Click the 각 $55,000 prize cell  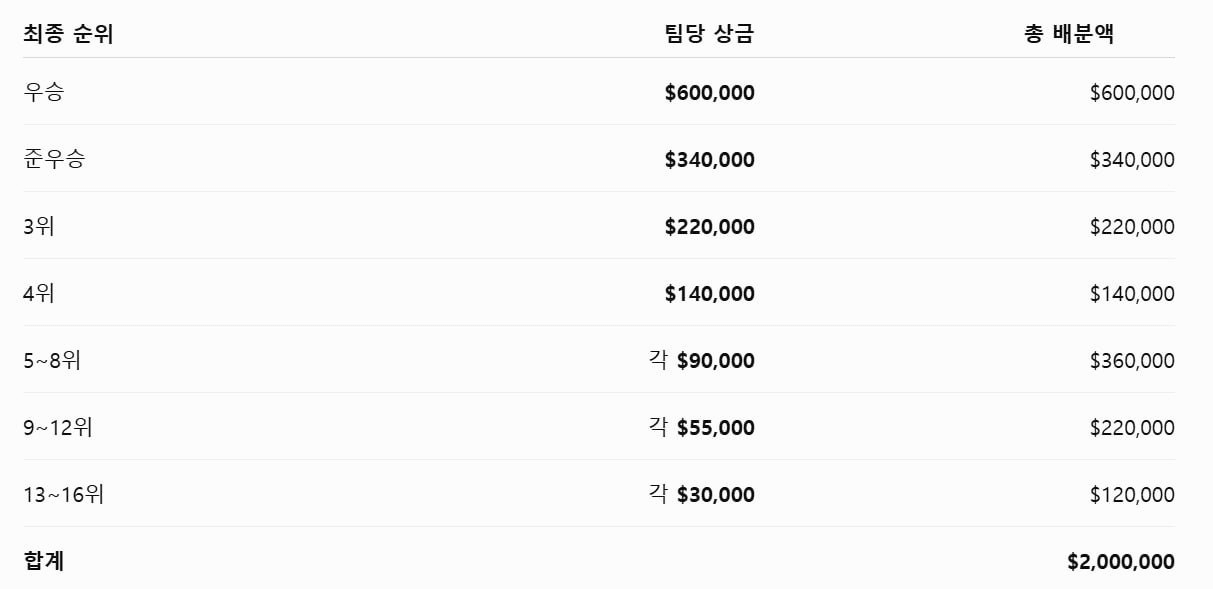702,428
